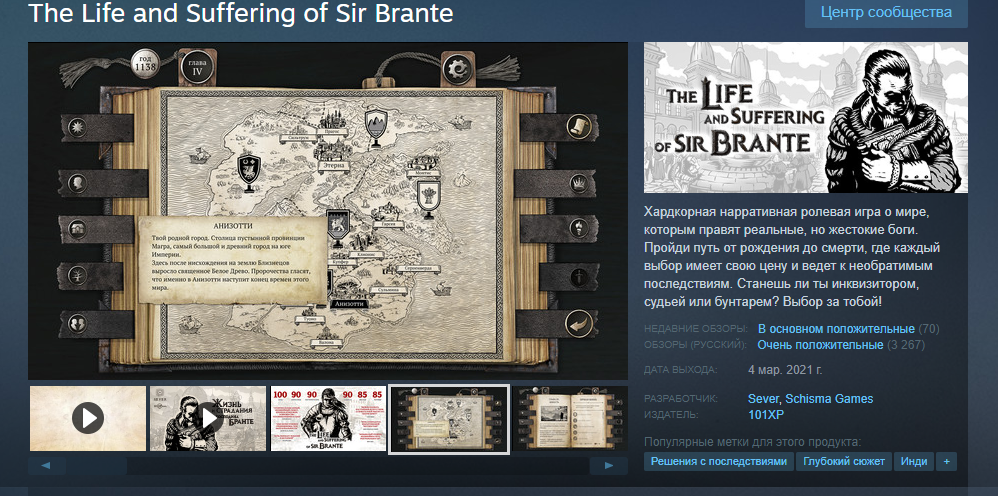Expand more tags with the plus button
Image resolution: width=998 pixels, height=496 pixels.
[x=946, y=462]
